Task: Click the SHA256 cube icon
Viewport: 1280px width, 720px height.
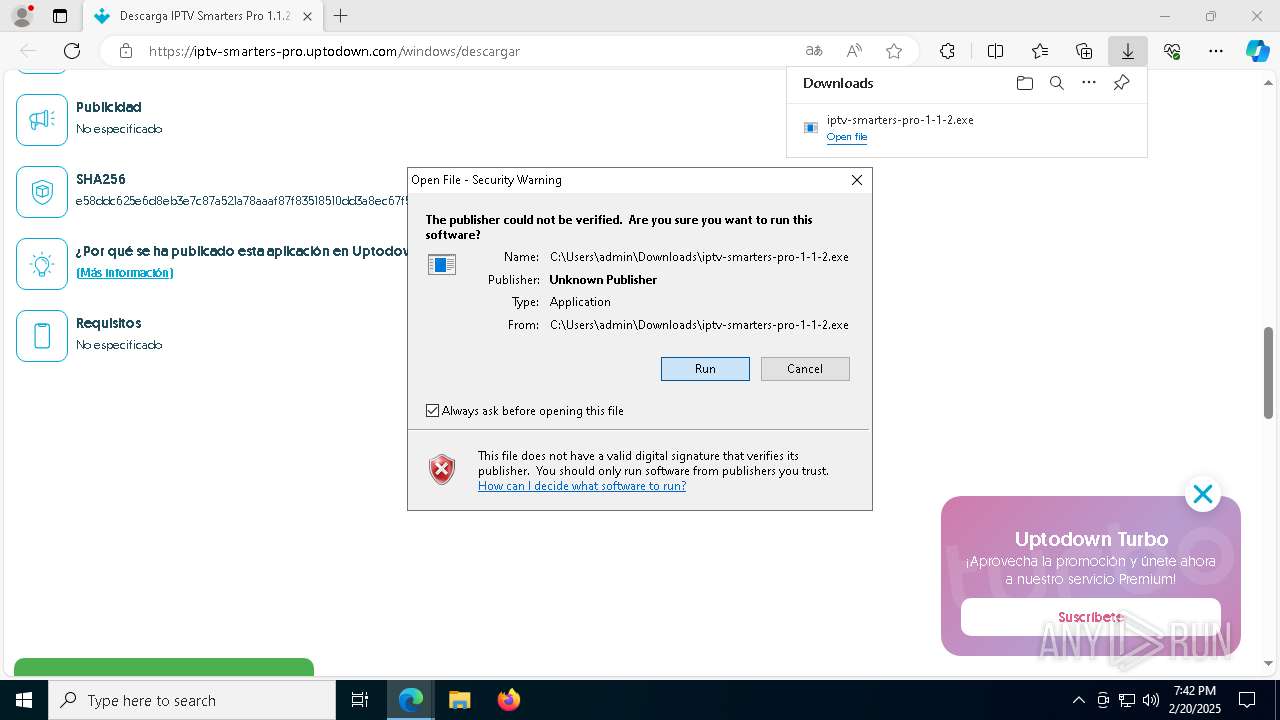Action: (x=42, y=192)
